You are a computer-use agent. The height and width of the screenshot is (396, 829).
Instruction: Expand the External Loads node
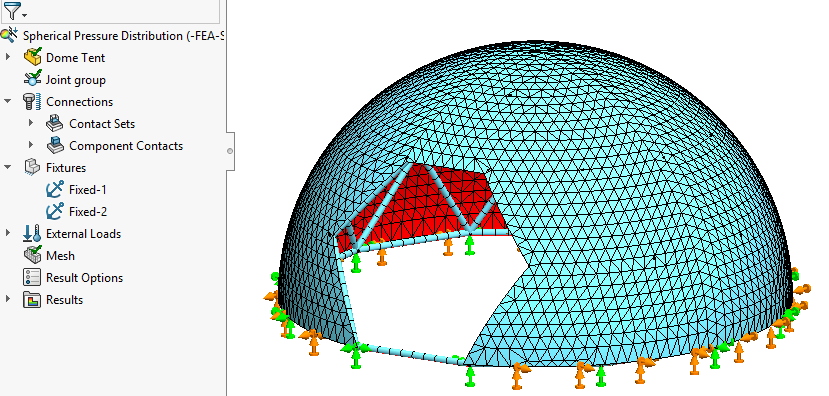[7, 233]
